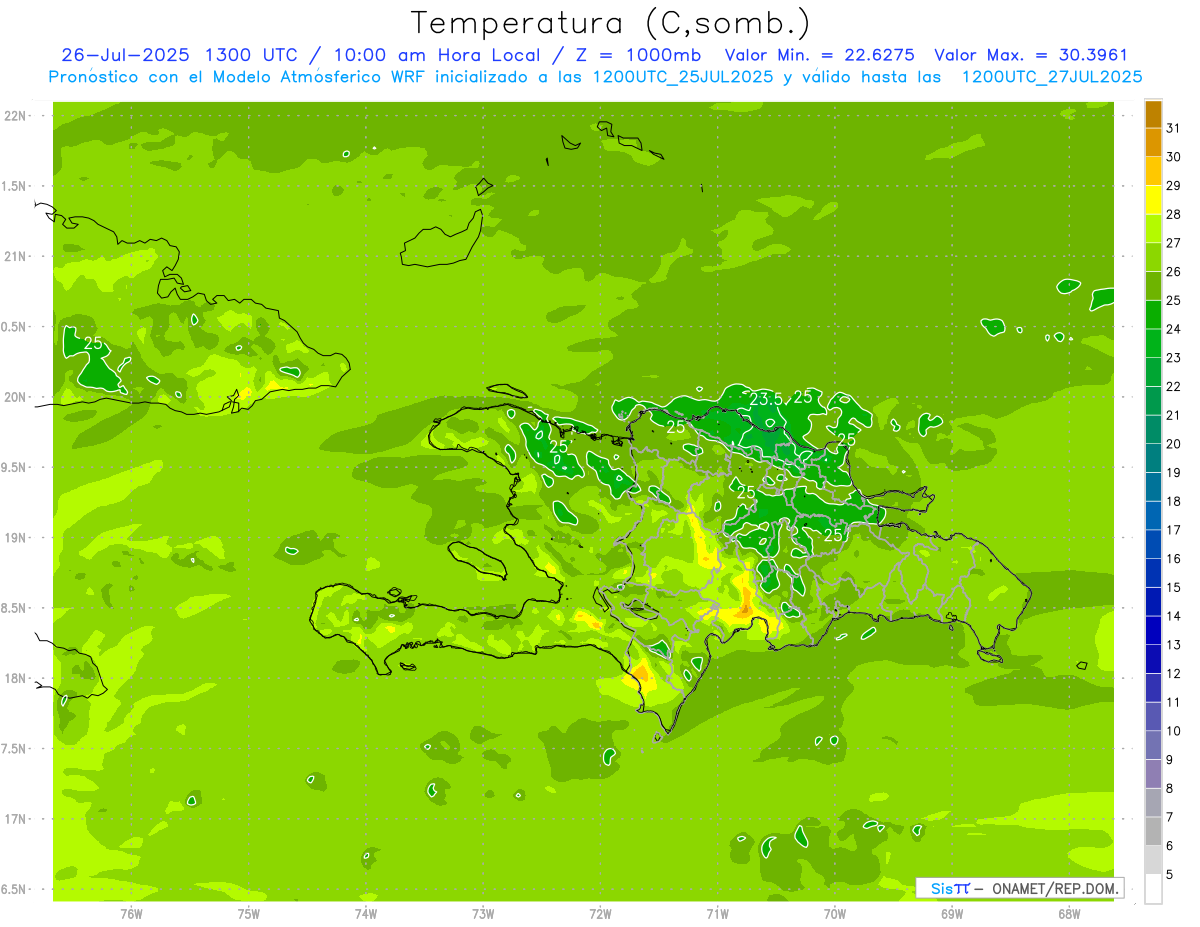Select the '72W' longitude axis label
Screen dimensions: 1200x927
point(600,914)
